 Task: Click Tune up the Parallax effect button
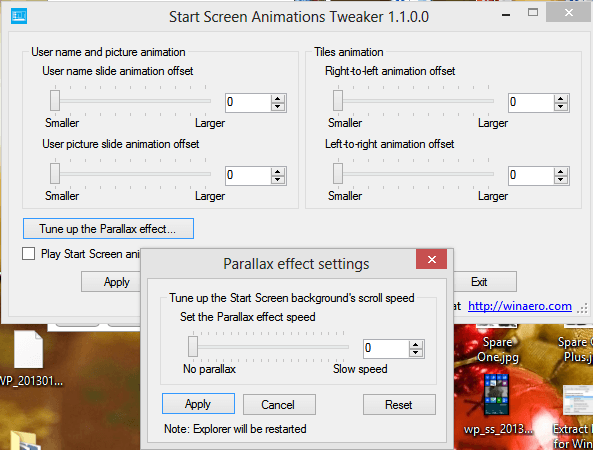tap(108, 229)
